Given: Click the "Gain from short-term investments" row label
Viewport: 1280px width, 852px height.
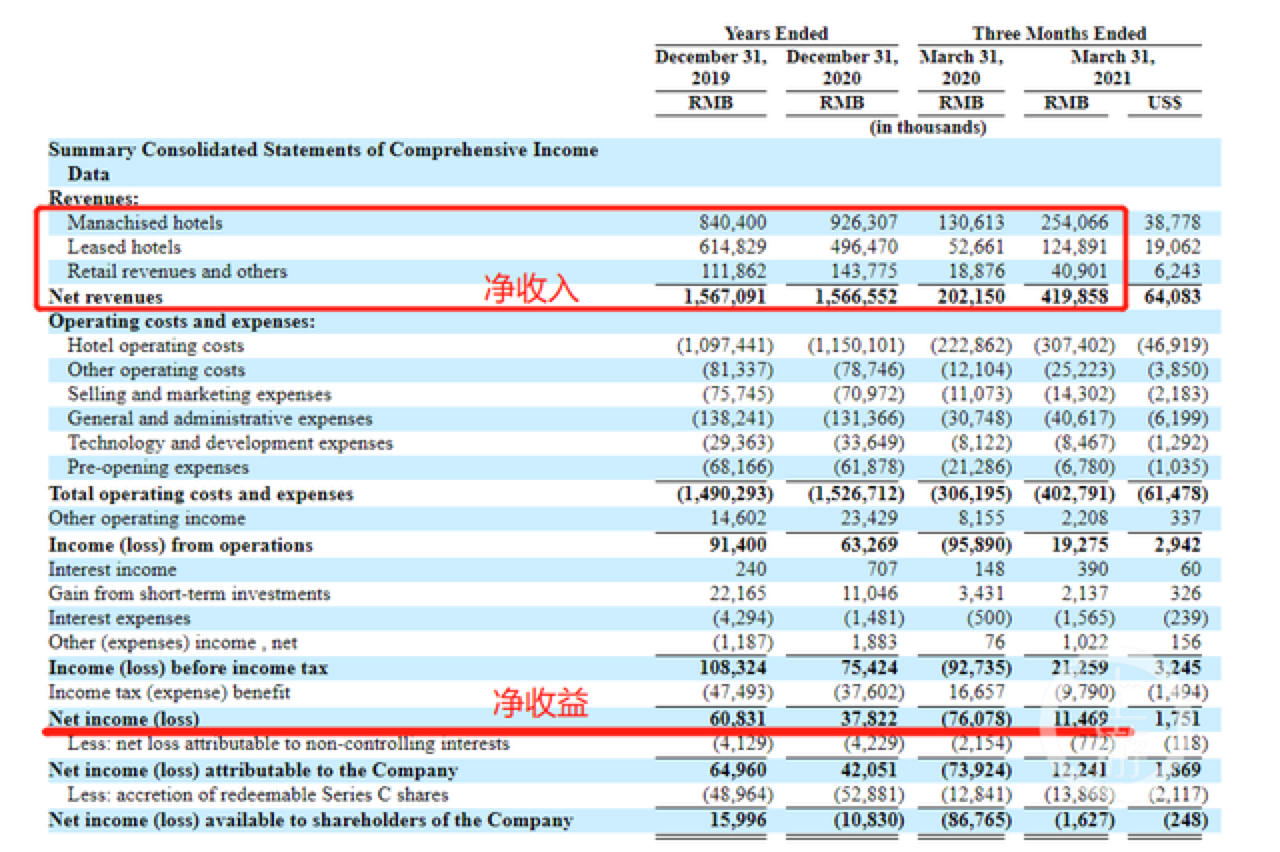Looking at the screenshot, I should coord(189,593).
